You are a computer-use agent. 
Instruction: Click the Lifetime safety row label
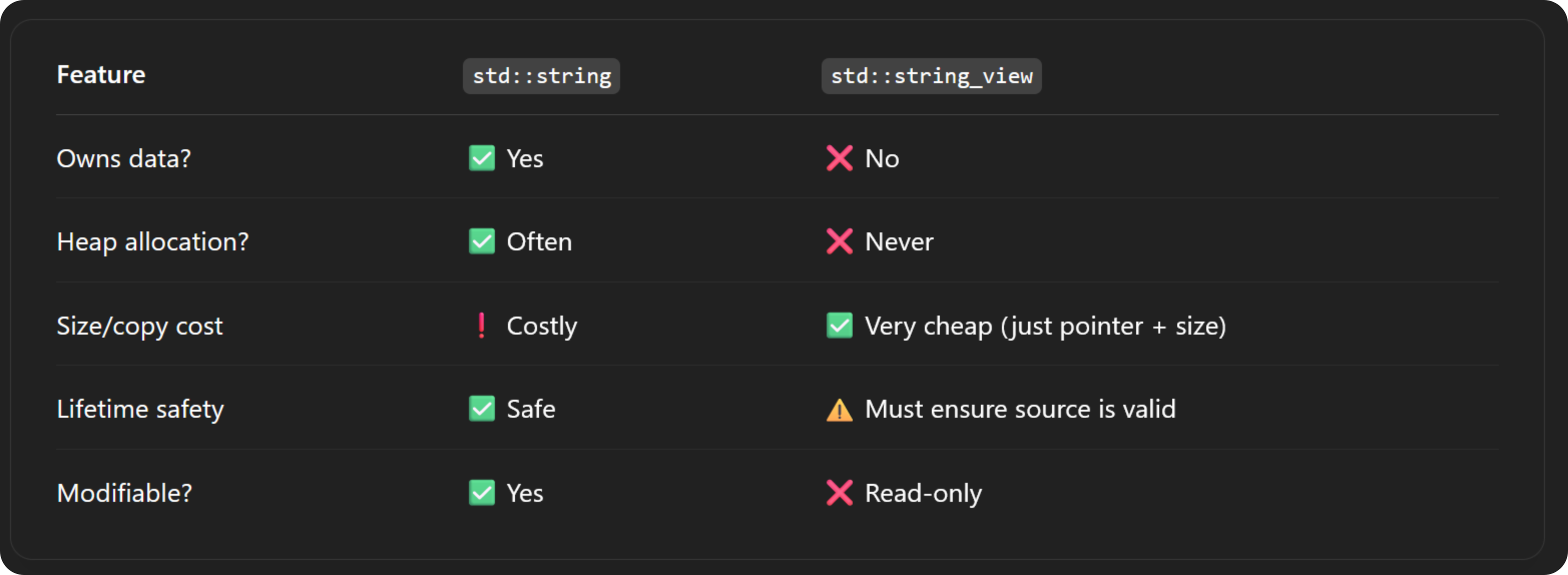pyautogui.click(x=140, y=410)
